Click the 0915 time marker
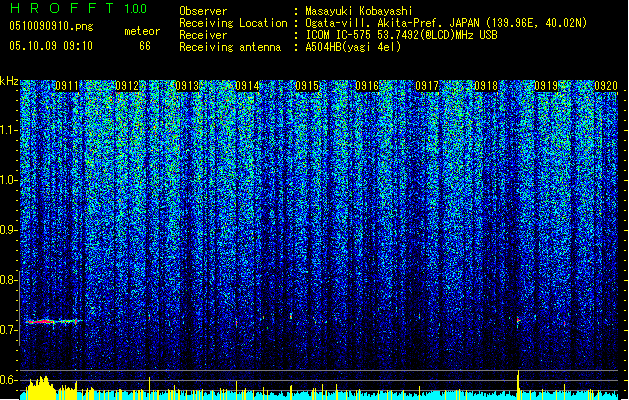 [x=307, y=86]
